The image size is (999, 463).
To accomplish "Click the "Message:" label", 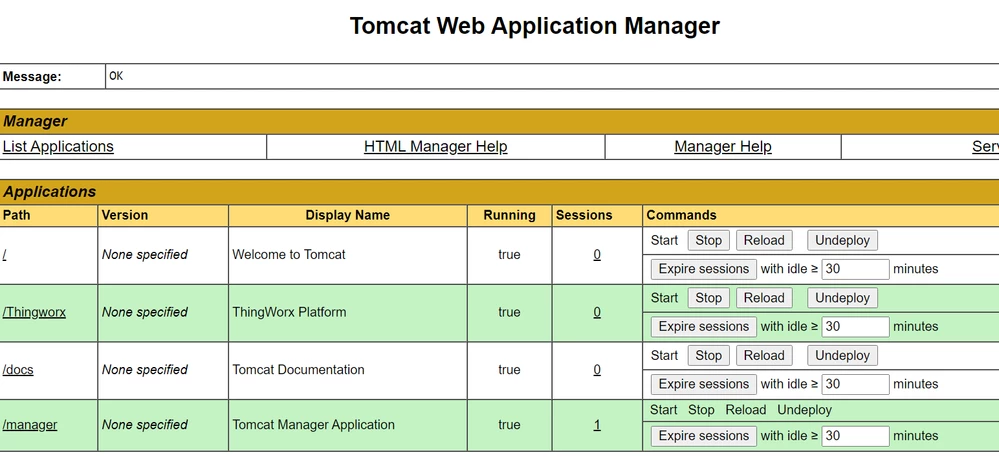I will point(32,77).
